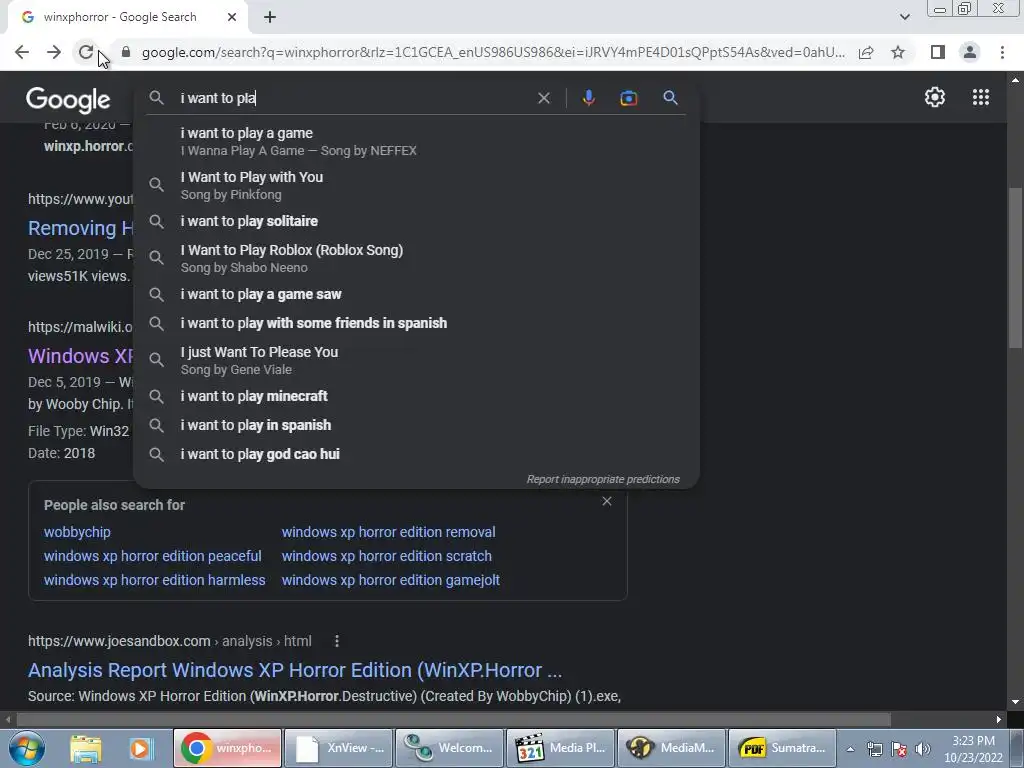This screenshot has height=768, width=1024.
Task: Bookmark this page with the star icon
Action: 898,52
